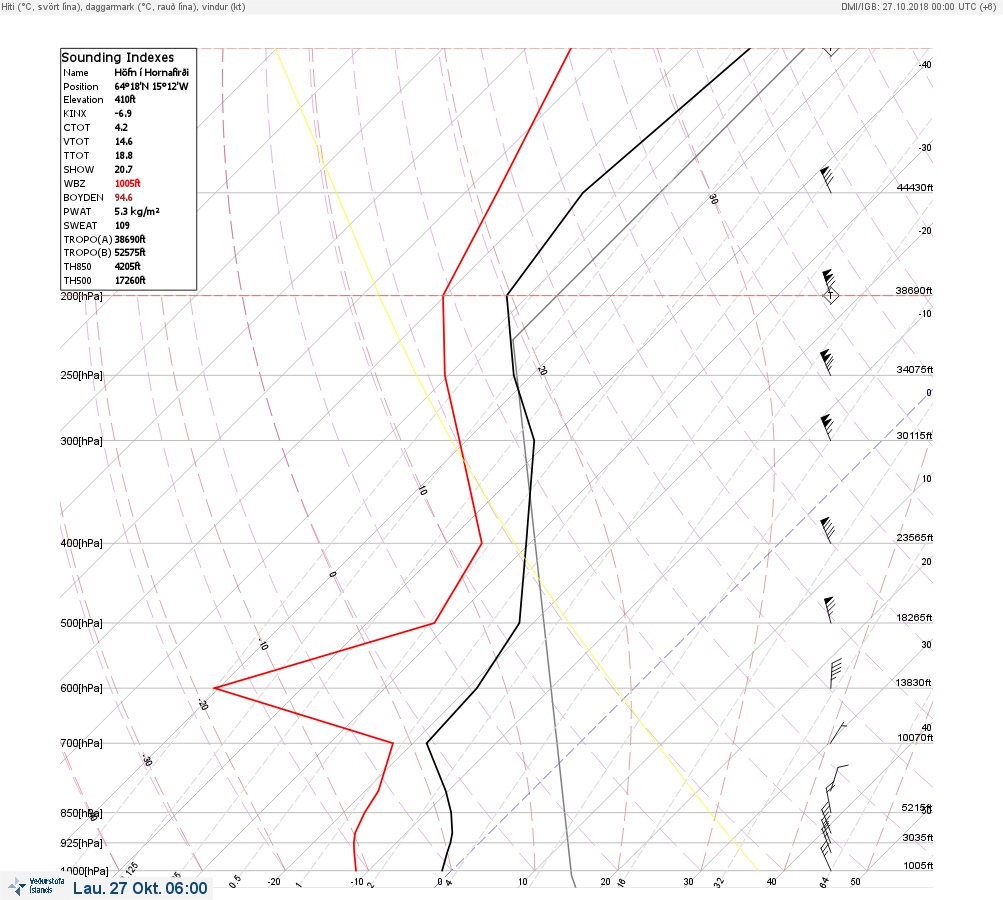
Task: Click the position value 64°18'N 15°12'W
Action: tap(152, 86)
